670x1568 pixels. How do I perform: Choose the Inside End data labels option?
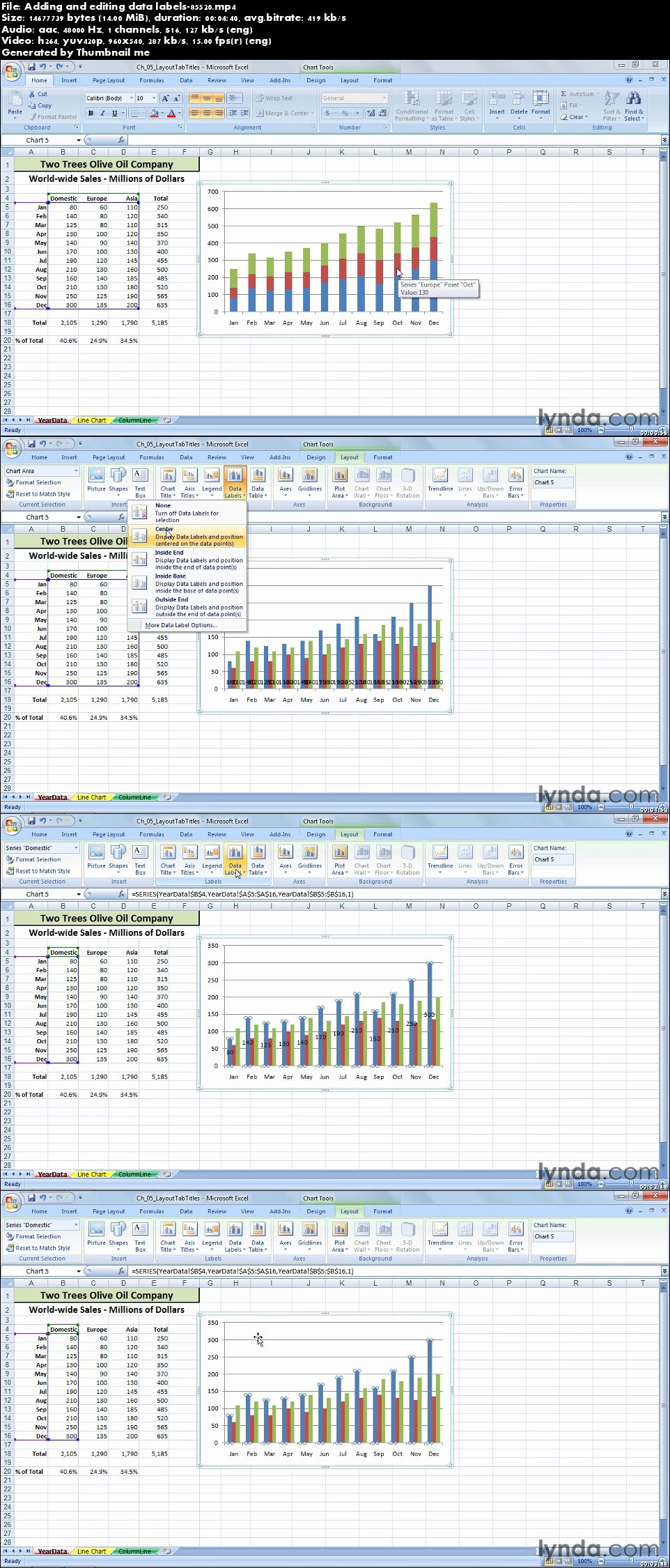[188, 560]
